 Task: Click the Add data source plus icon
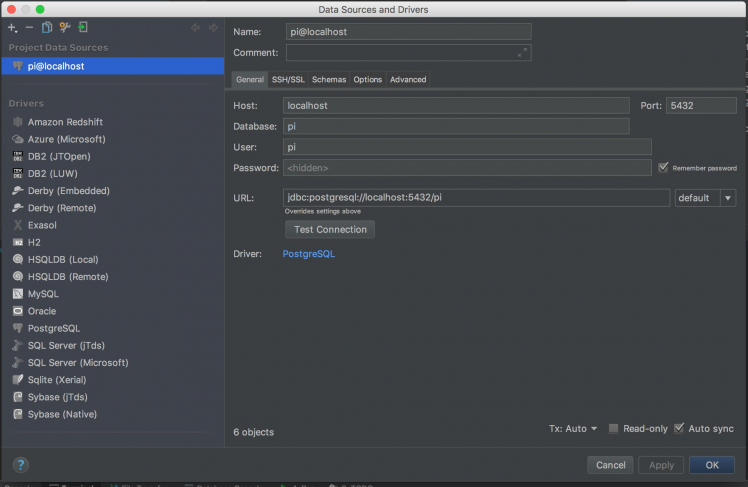coord(12,28)
